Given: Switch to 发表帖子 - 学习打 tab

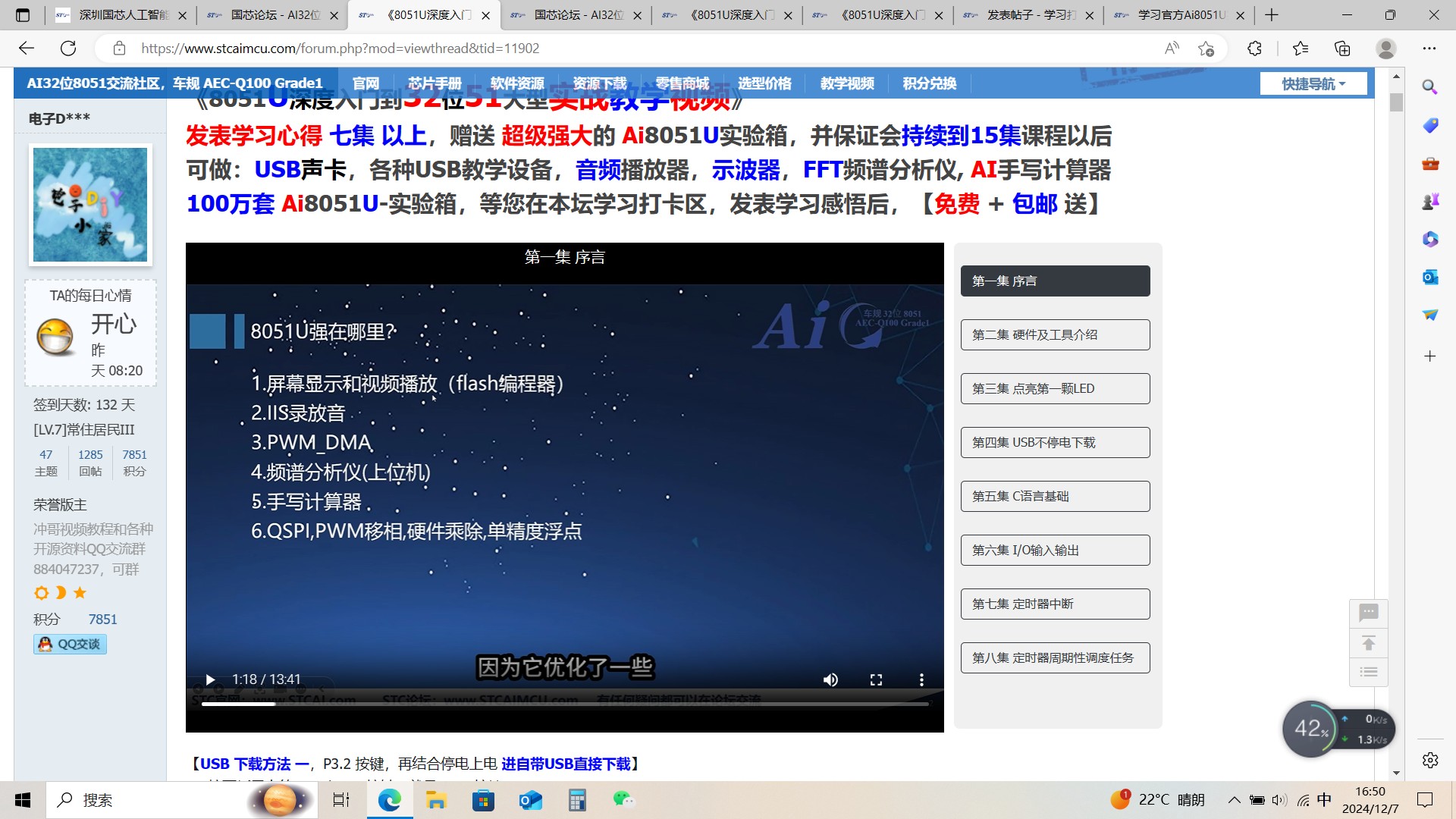Looking at the screenshot, I should (1029, 15).
